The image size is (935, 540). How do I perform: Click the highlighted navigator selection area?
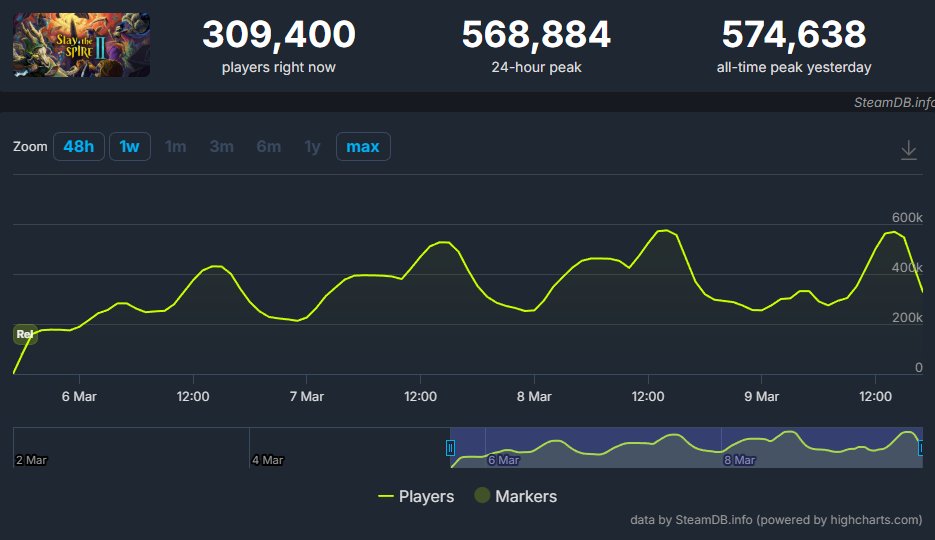point(686,447)
